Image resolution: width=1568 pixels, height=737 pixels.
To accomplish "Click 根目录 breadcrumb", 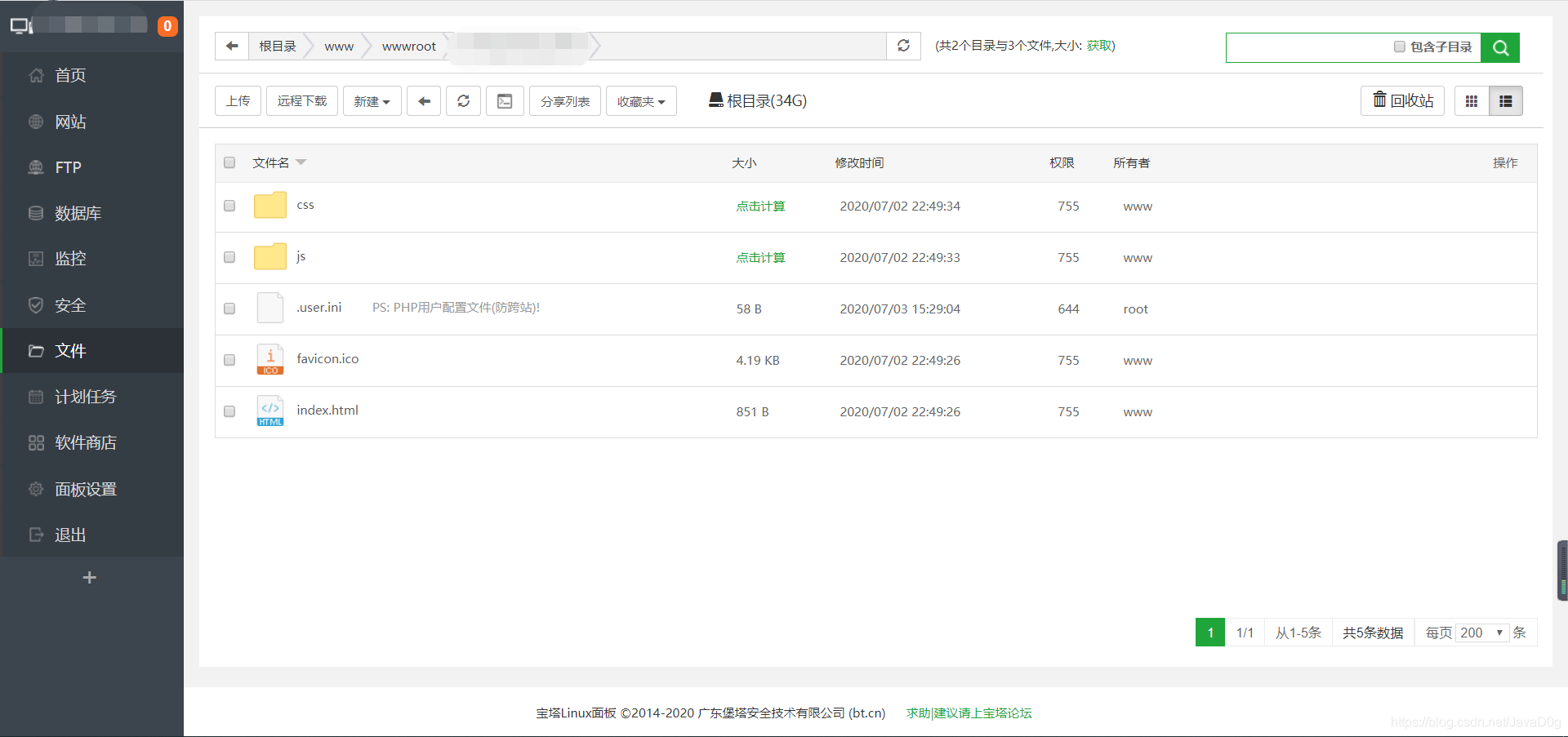I will click(278, 47).
